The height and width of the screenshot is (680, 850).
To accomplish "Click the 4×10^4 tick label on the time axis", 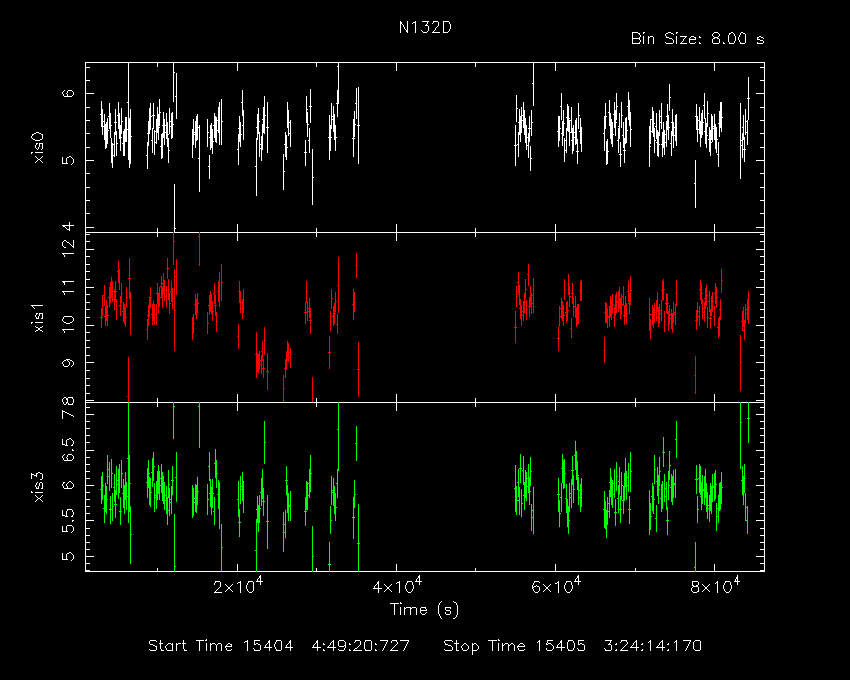I will tap(397, 586).
